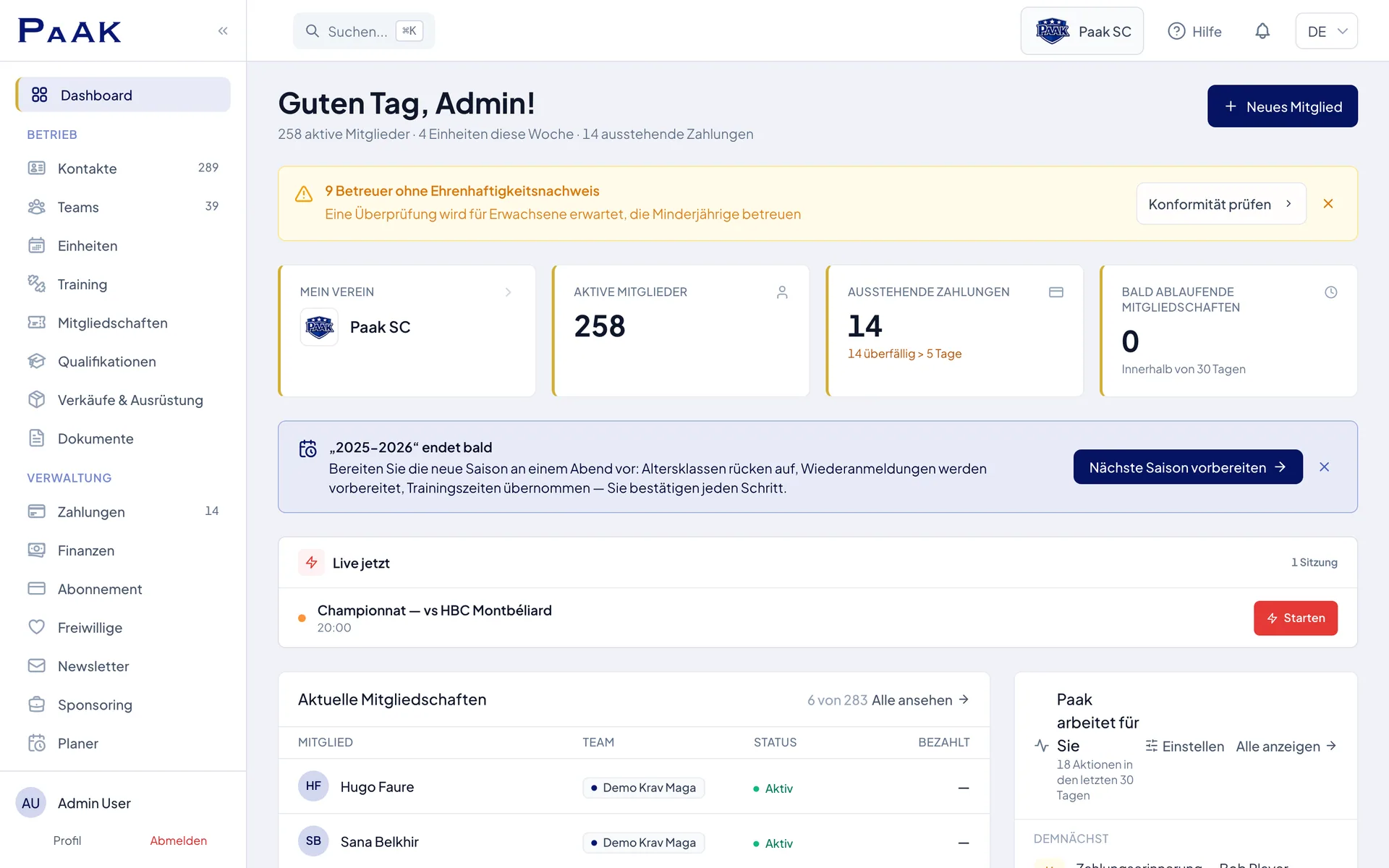The image size is (1389, 868).
Task: Click the lightning icon beside Live jetzt
Action: coord(312,562)
